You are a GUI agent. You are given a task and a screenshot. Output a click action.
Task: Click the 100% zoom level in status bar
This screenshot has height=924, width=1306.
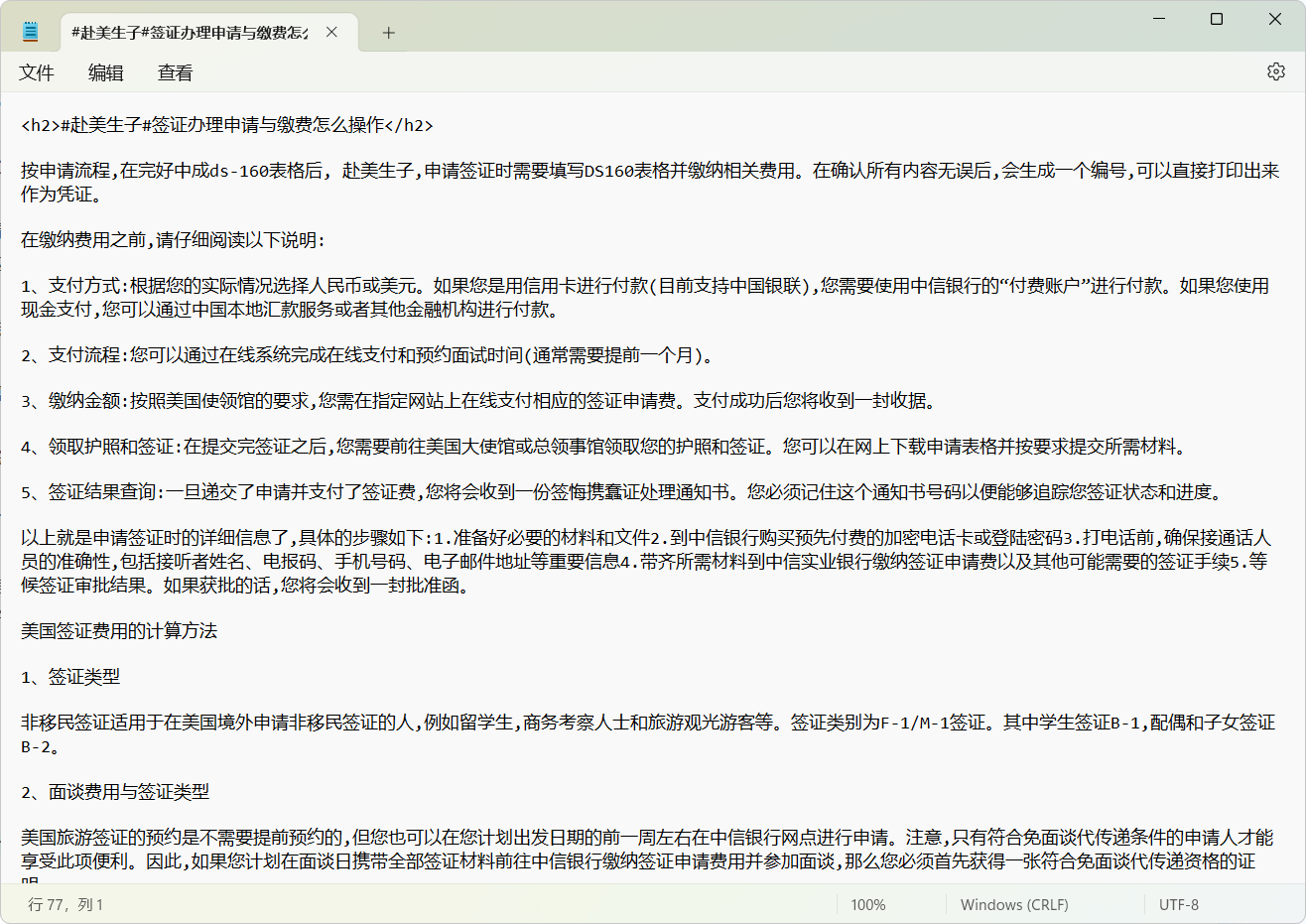pos(868,904)
